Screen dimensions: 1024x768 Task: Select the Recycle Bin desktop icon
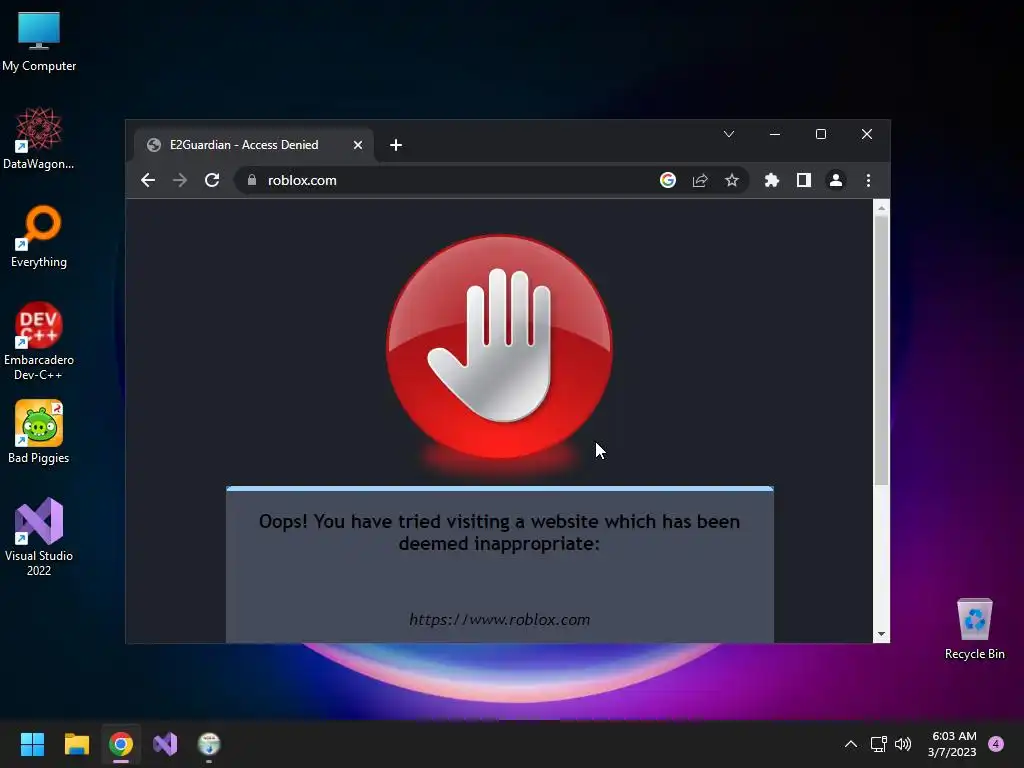(x=974, y=628)
